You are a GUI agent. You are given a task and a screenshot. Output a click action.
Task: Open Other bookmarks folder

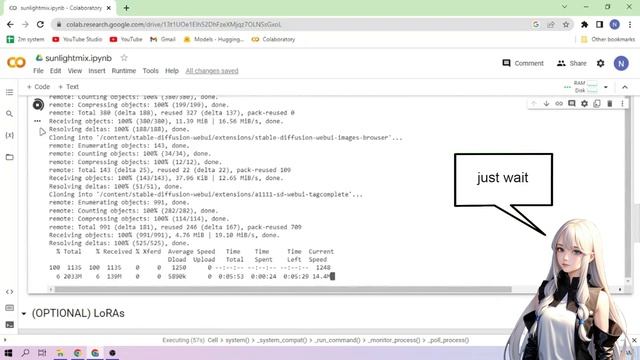[608, 39]
